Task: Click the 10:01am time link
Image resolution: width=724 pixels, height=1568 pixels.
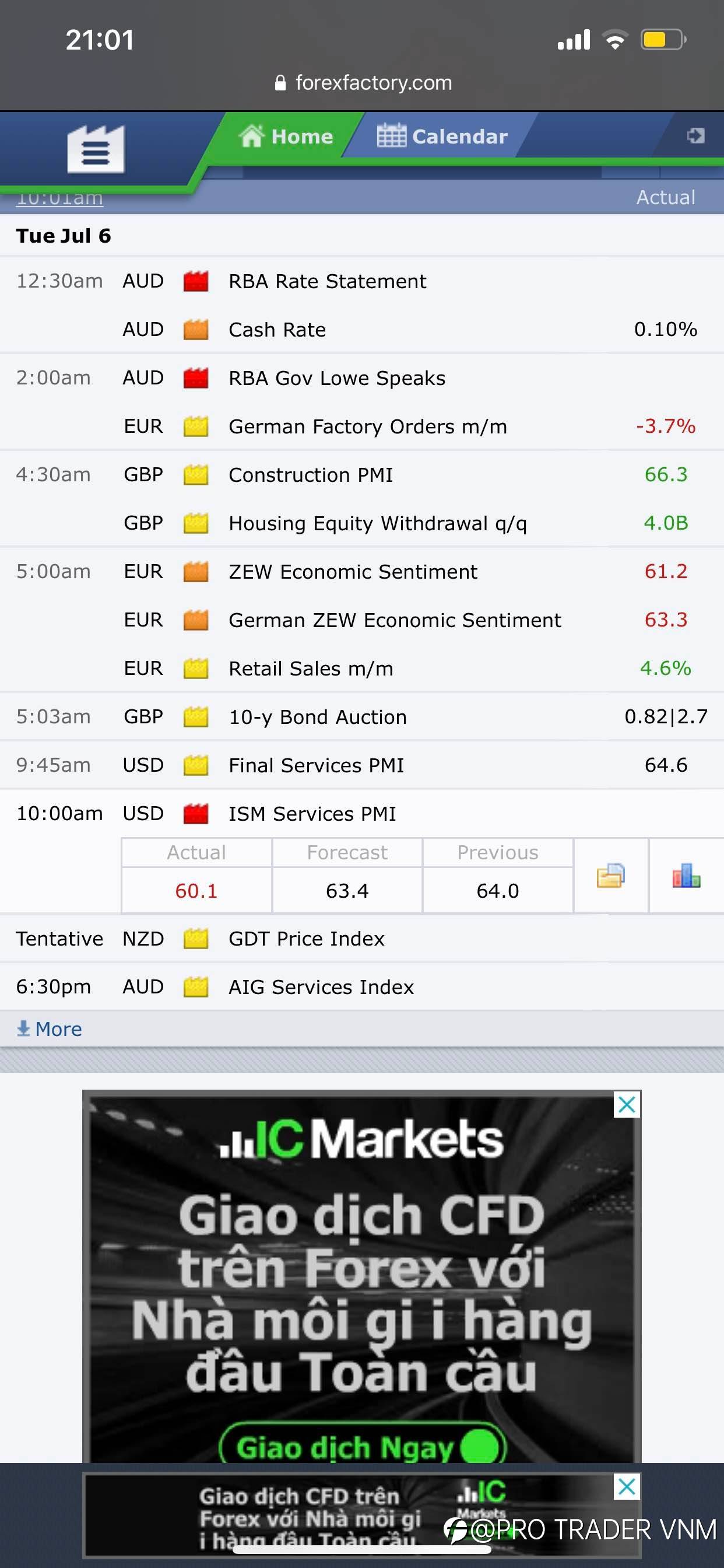Action: coord(59,198)
